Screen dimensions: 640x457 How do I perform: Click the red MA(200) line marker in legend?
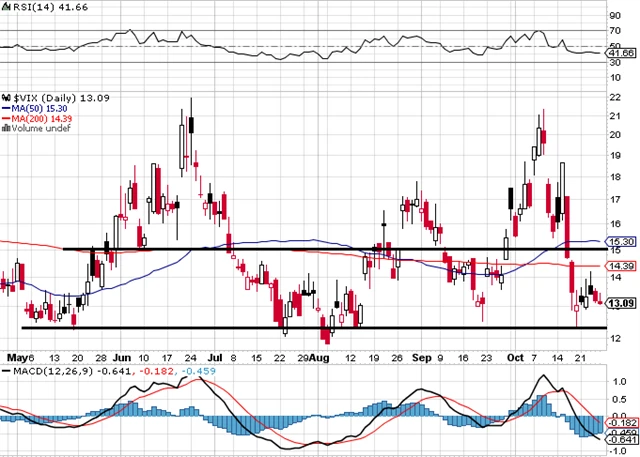pyautogui.click(x=5, y=117)
